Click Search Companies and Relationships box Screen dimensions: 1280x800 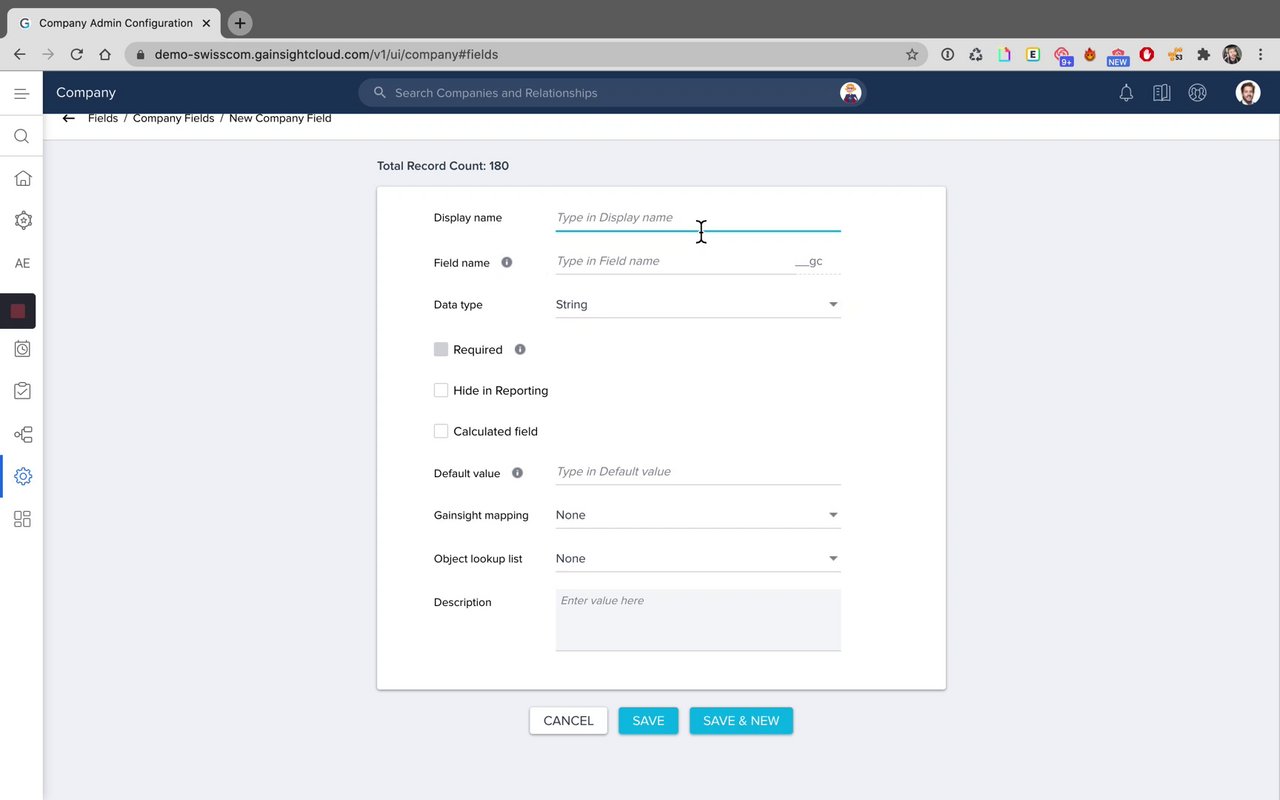point(612,93)
